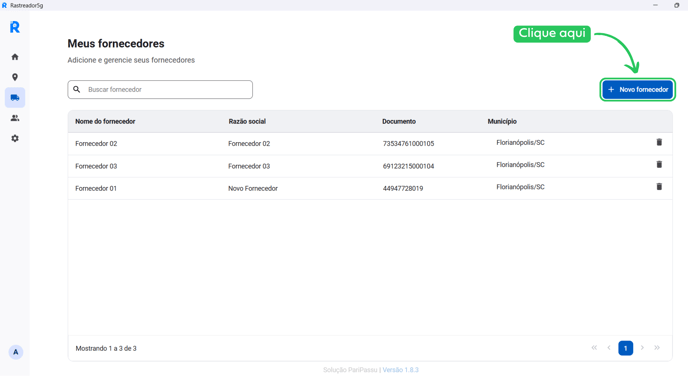
Task: Open the users group icon
Action: pyautogui.click(x=15, y=118)
